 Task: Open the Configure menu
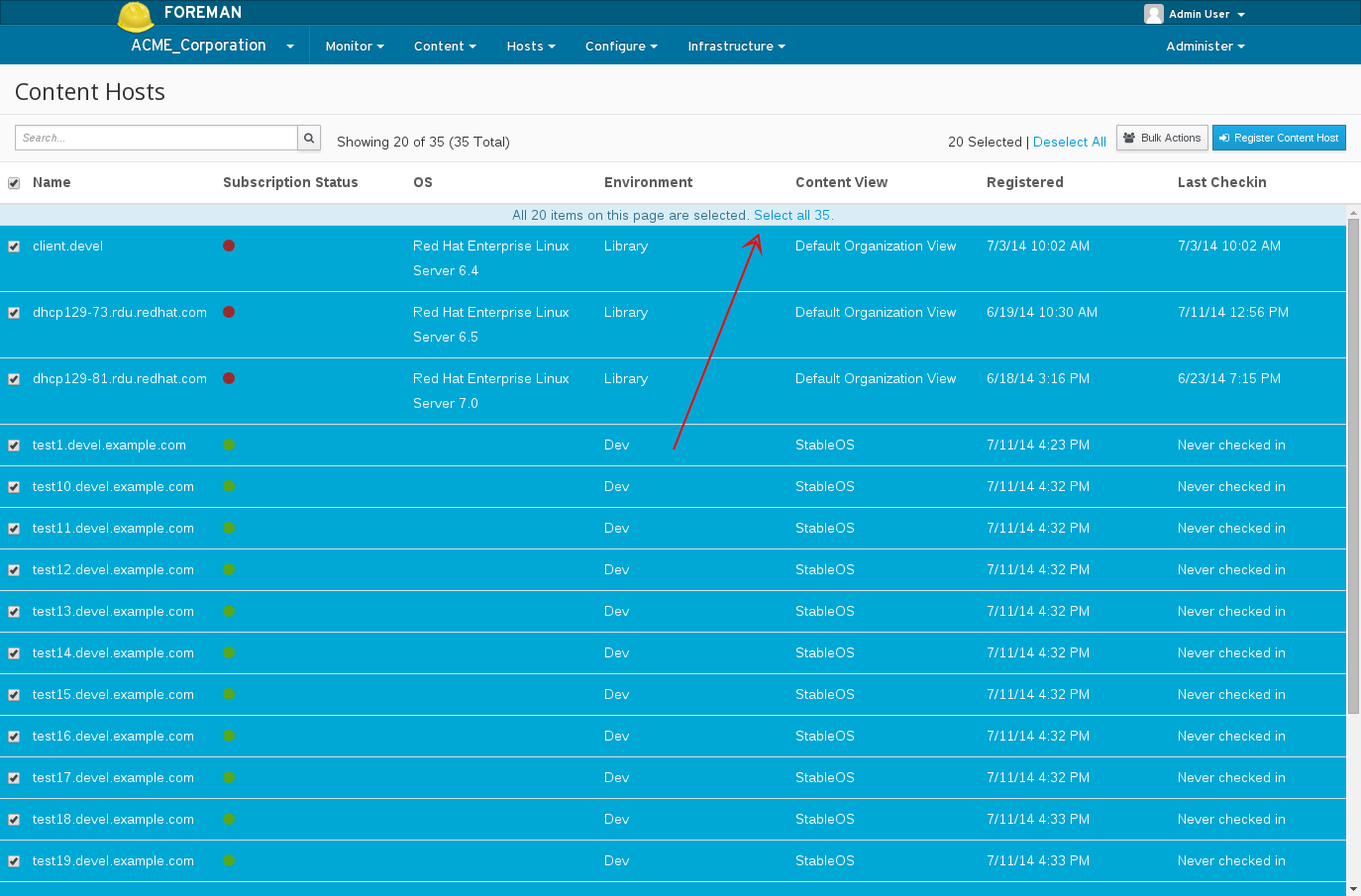point(621,47)
